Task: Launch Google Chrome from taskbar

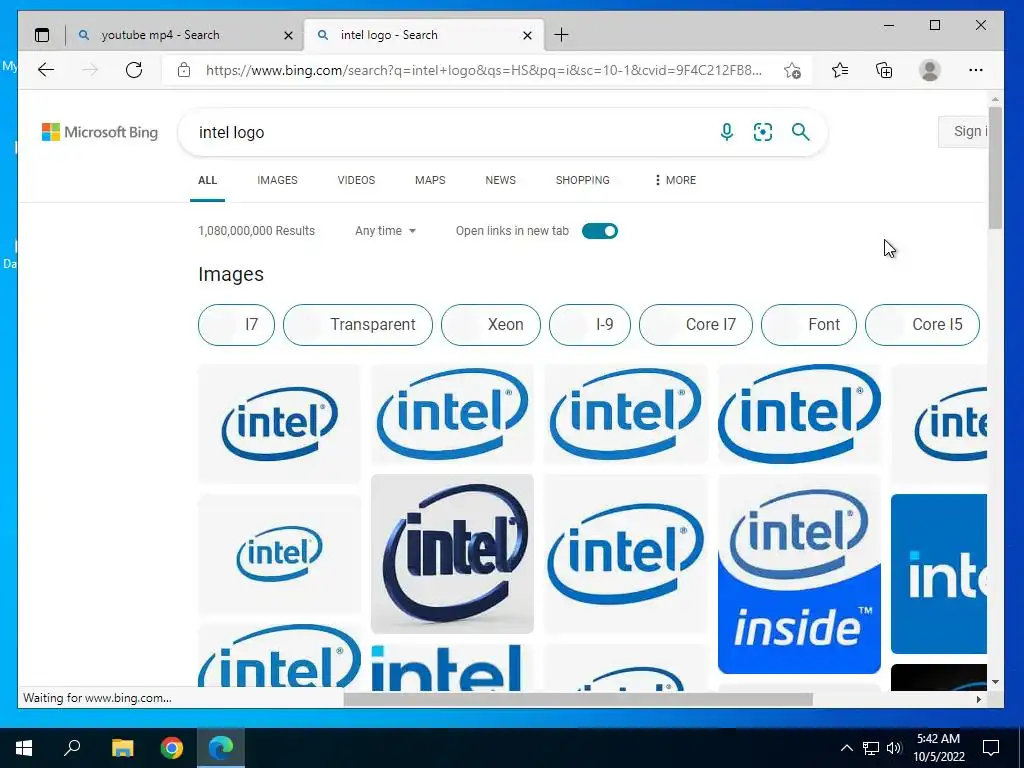Action: click(x=172, y=748)
